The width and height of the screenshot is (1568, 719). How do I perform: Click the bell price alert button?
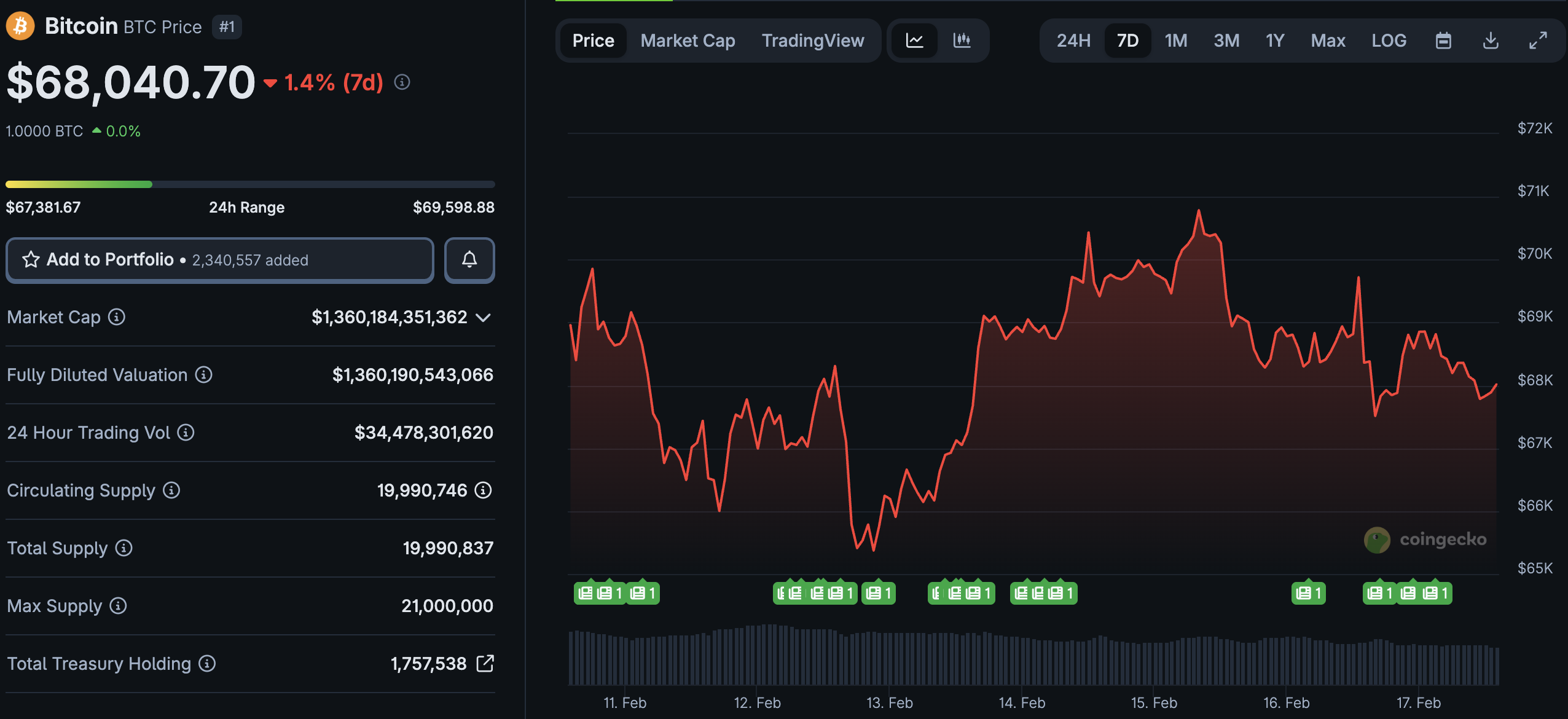tap(469, 260)
